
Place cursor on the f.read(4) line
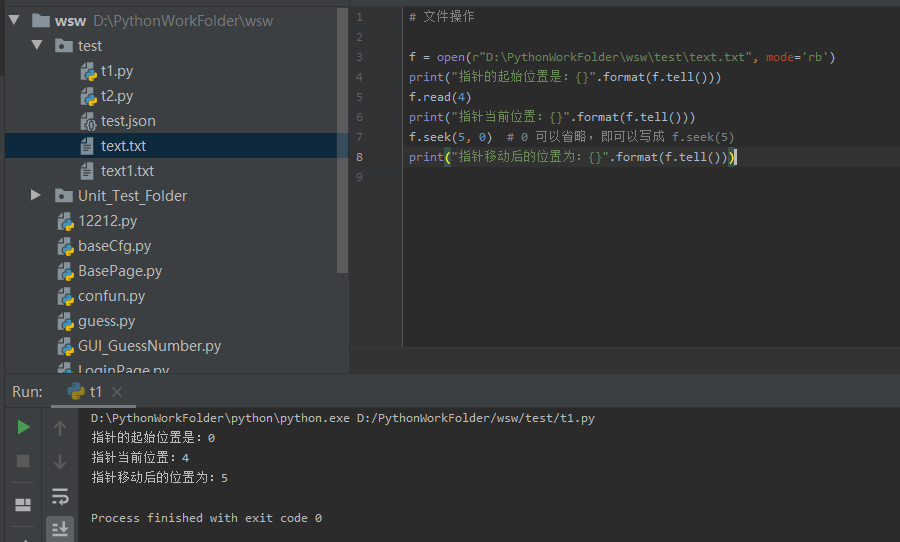click(x=440, y=97)
